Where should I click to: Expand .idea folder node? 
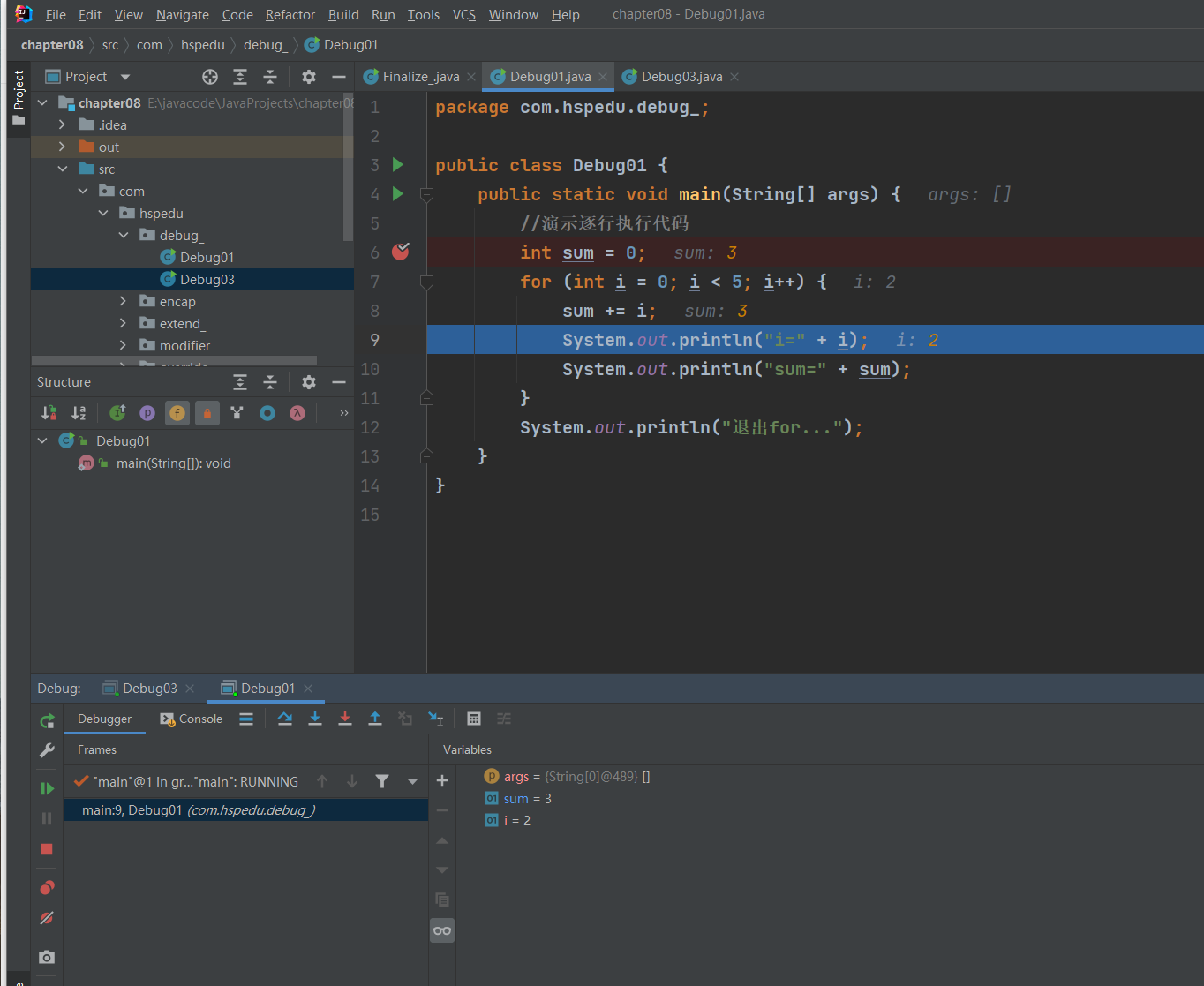(x=62, y=124)
